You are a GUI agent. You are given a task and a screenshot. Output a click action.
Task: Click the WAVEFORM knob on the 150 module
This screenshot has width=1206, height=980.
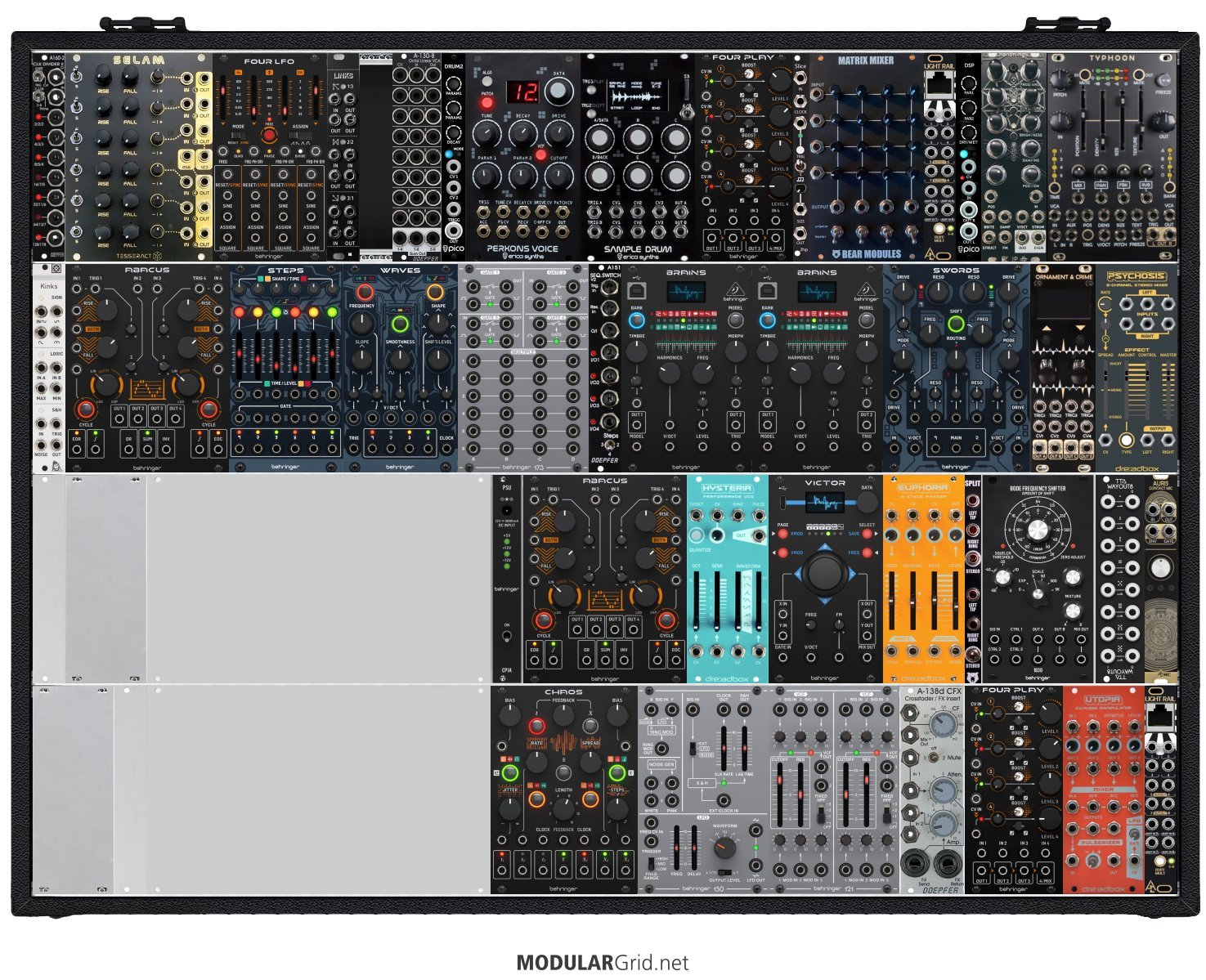tap(724, 848)
